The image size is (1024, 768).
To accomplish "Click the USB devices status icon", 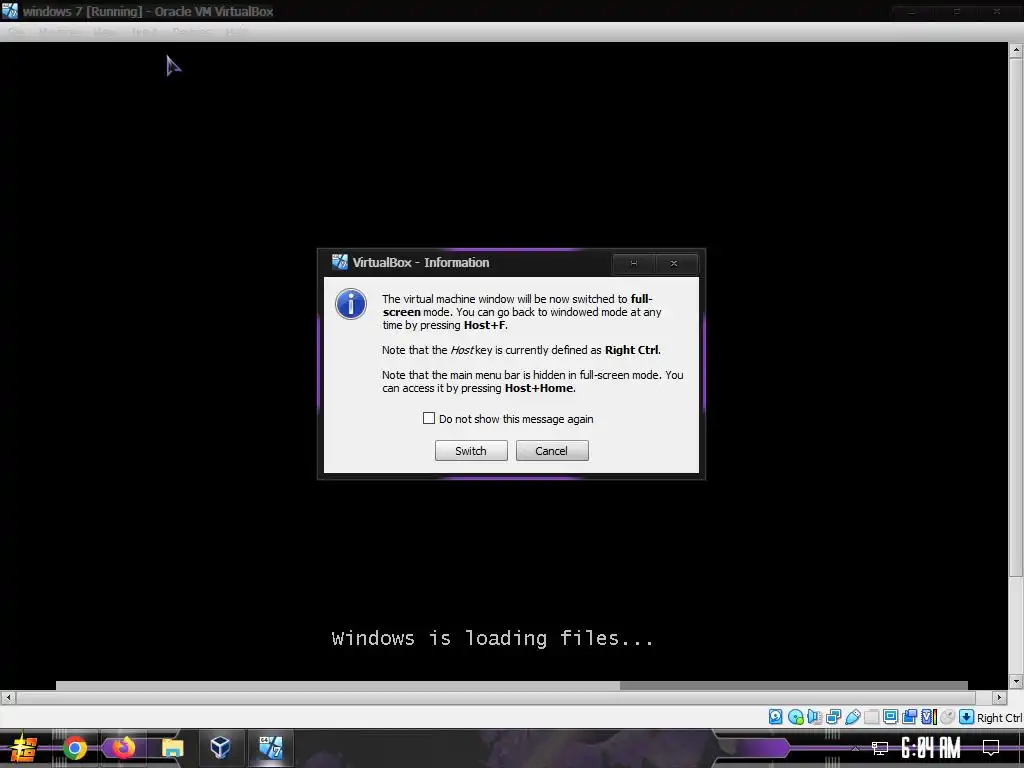I will point(852,717).
